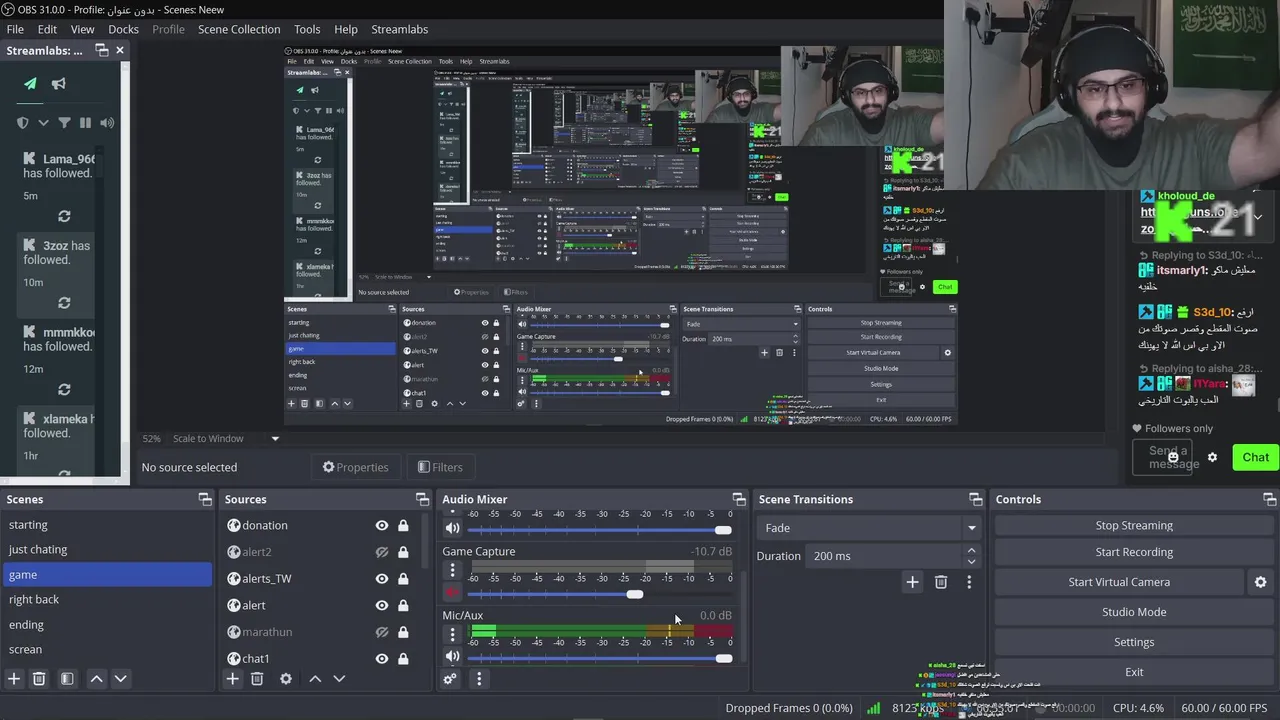Open the Streamlabs megaphone alerts tab
Viewport: 1280px width, 720px height.
[x=58, y=84]
